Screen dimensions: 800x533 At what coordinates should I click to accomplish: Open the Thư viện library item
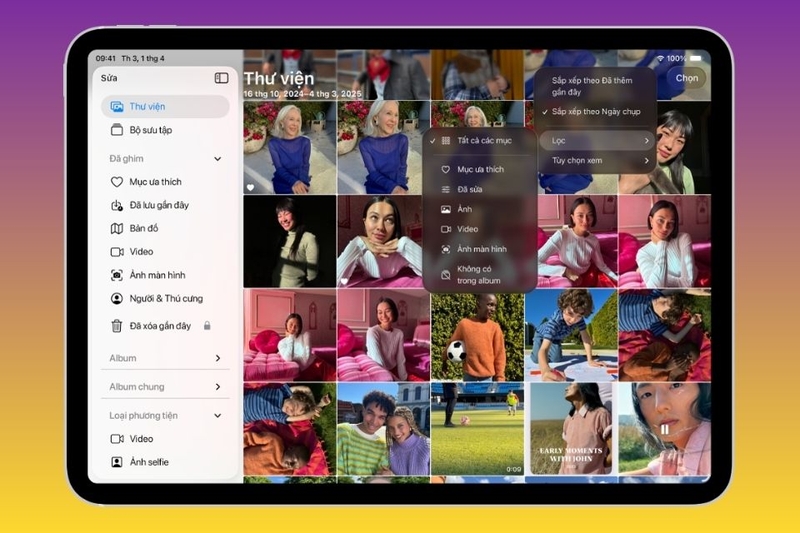pyautogui.click(x=165, y=107)
